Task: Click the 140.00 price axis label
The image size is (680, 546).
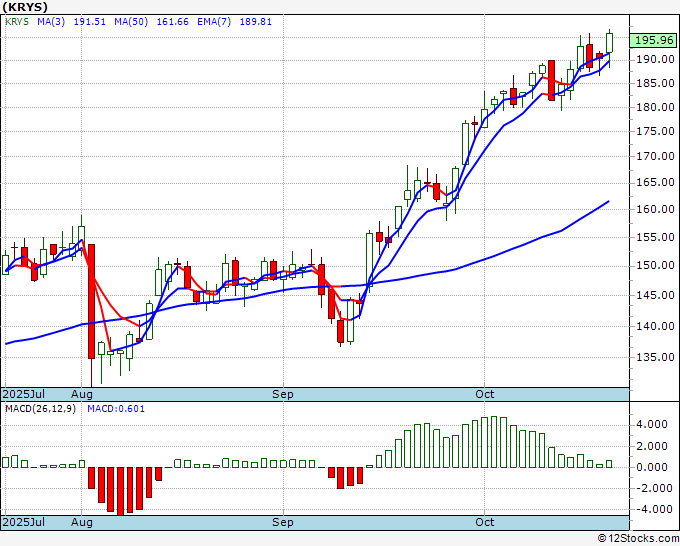Action: [655, 326]
